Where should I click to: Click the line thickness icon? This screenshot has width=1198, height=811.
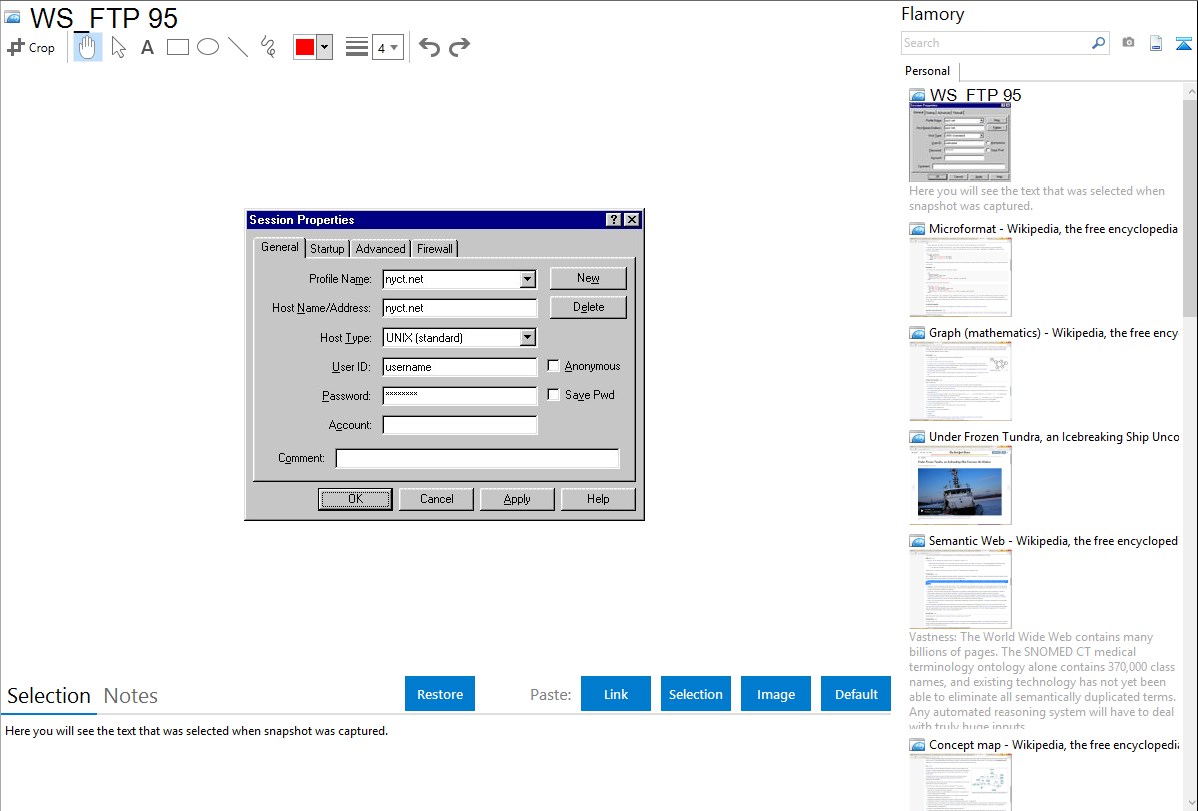pyautogui.click(x=356, y=47)
